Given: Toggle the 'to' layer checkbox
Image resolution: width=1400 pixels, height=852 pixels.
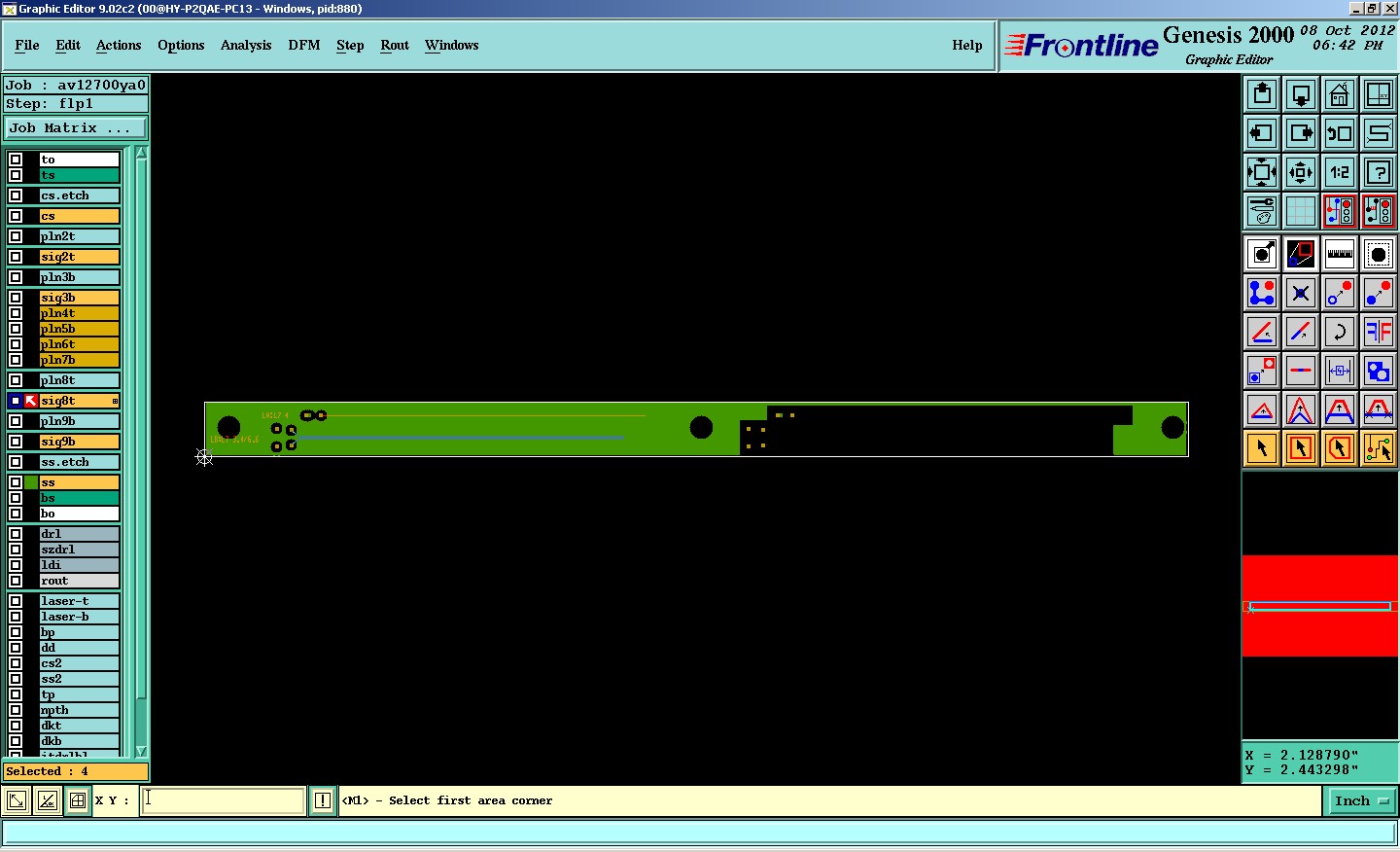Looking at the screenshot, I should coord(16,160).
